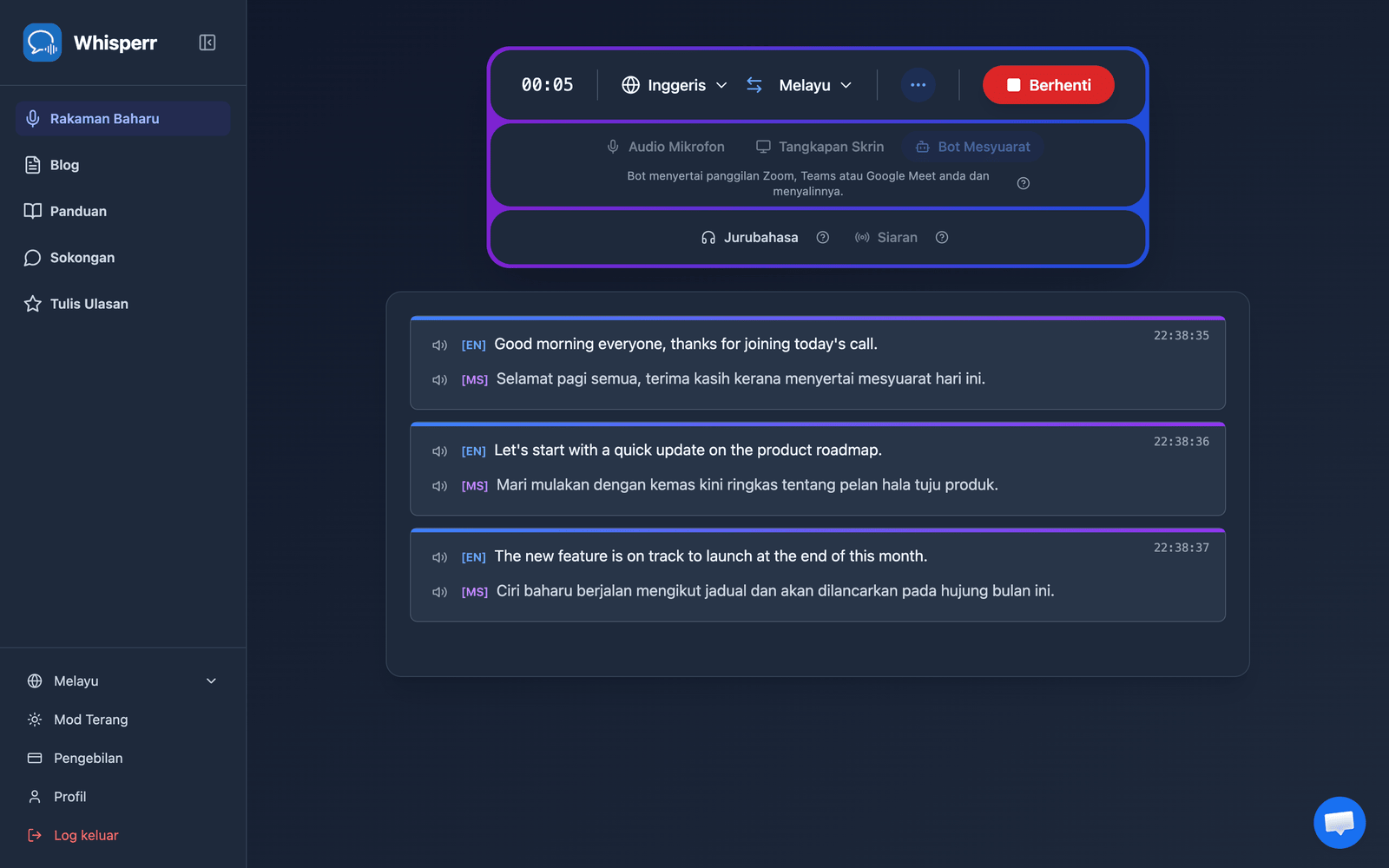The image size is (1389, 868).
Task: Open Rakaman Baharu in sidebar
Action: pyautogui.click(x=122, y=119)
